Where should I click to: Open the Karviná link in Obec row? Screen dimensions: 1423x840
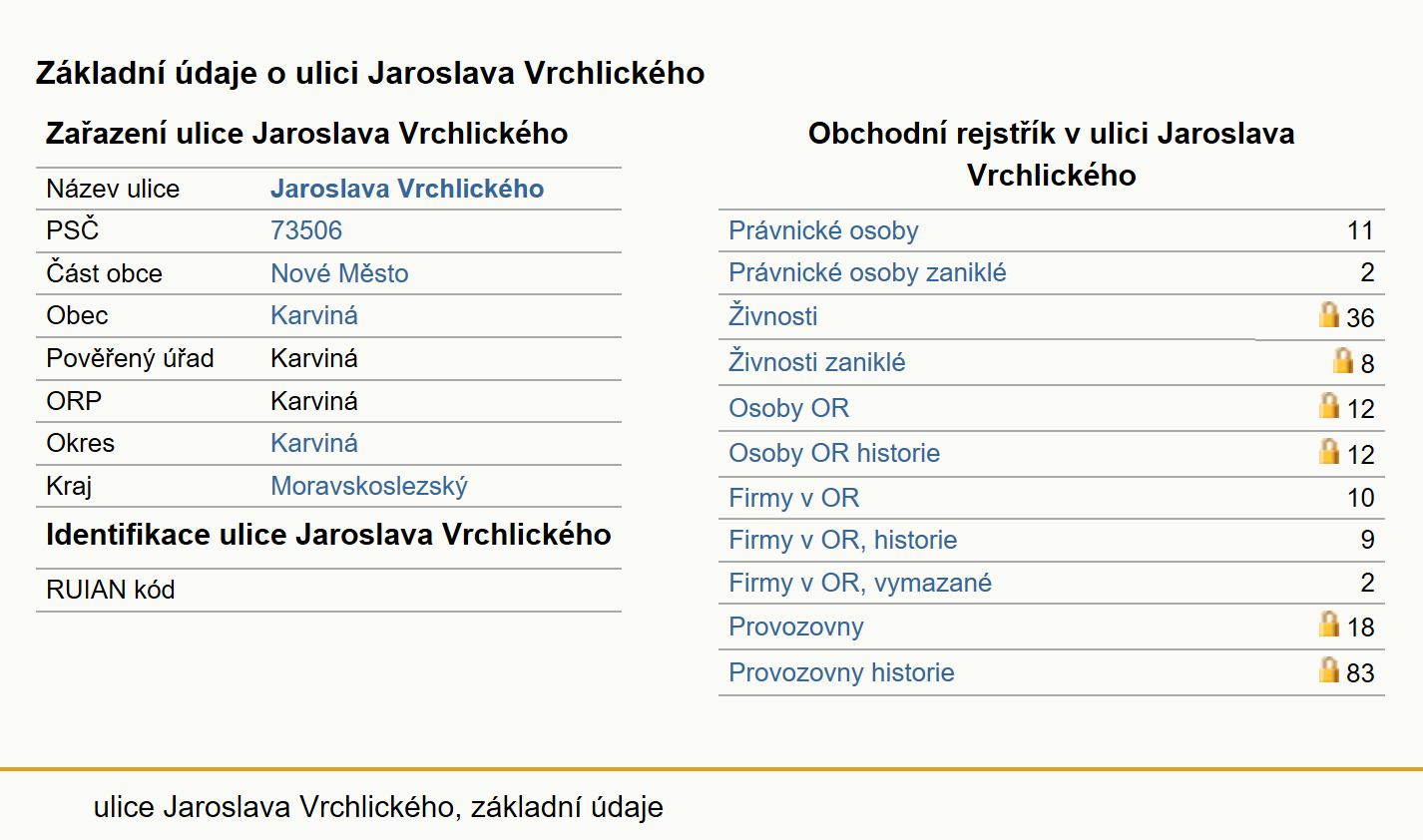pos(314,315)
